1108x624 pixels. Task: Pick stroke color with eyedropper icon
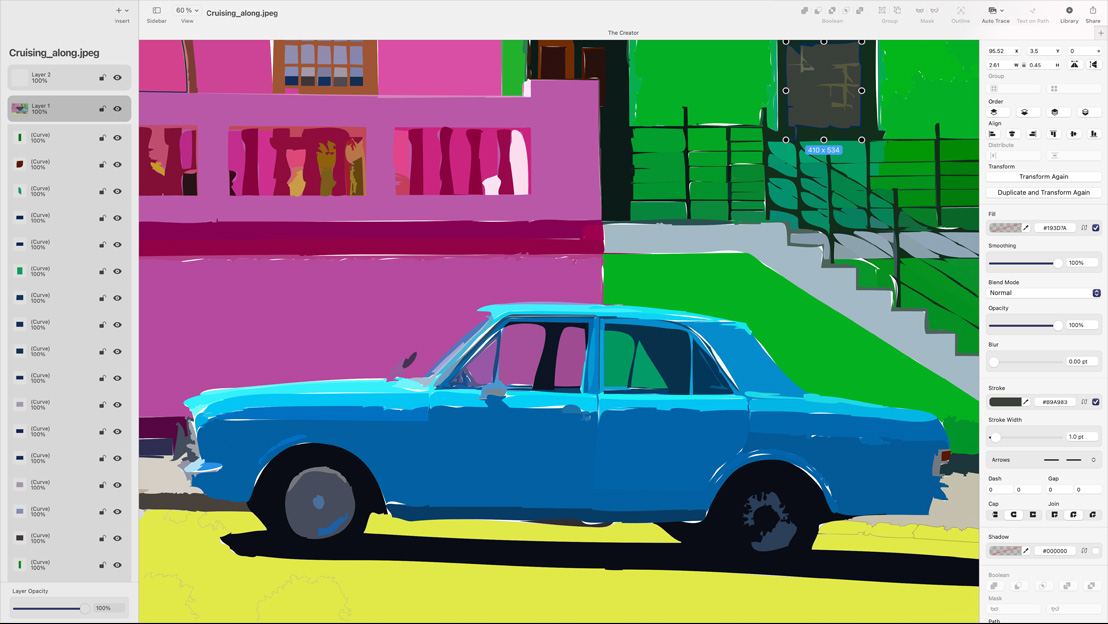pos(1026,402)
